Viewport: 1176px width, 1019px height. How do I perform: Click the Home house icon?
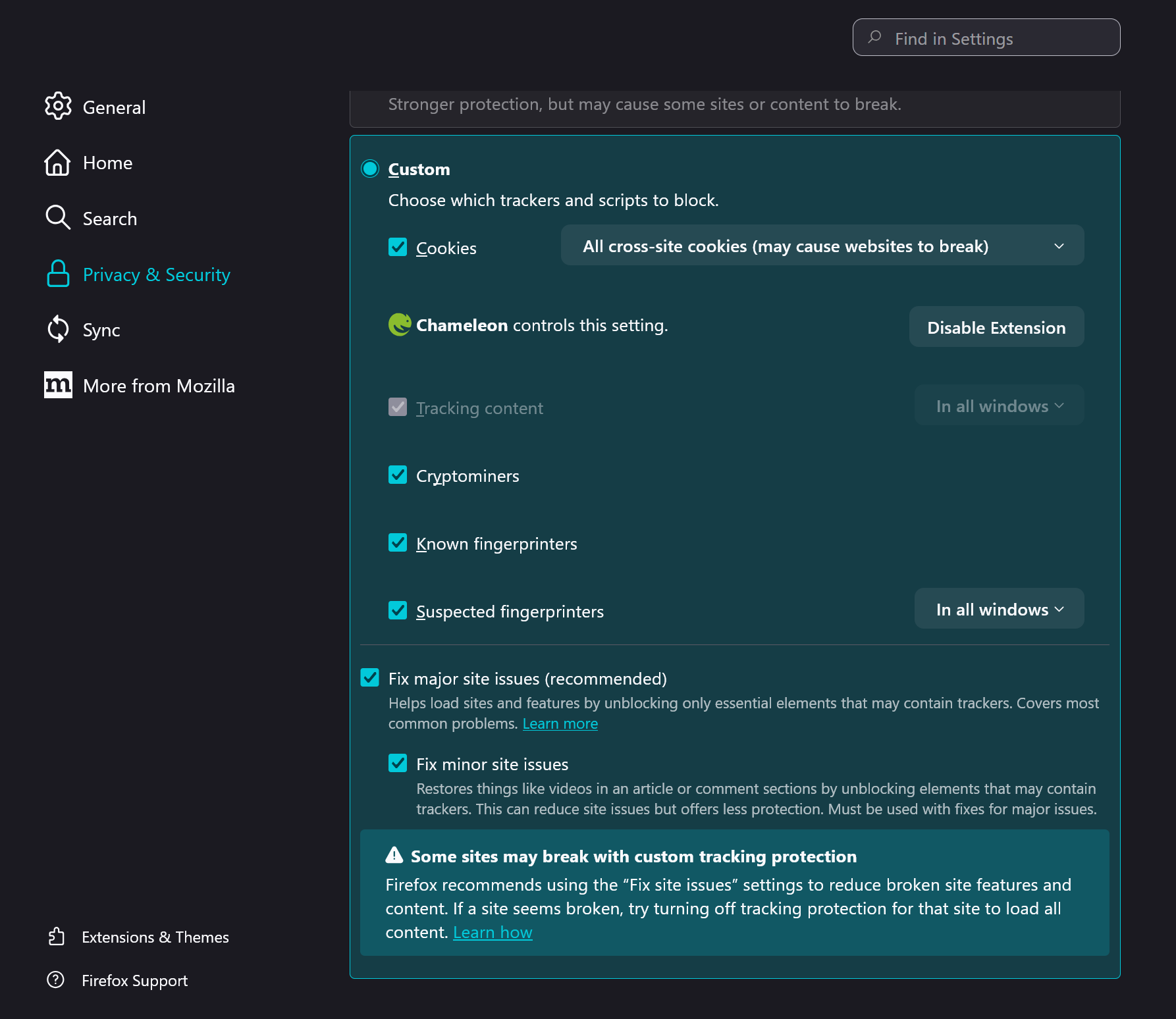click(57, 163)
